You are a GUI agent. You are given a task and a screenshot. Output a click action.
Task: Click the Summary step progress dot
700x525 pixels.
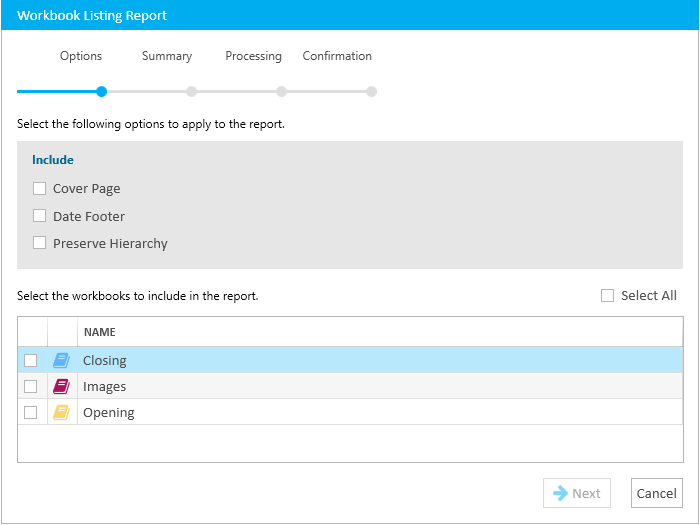pos(192,92)
